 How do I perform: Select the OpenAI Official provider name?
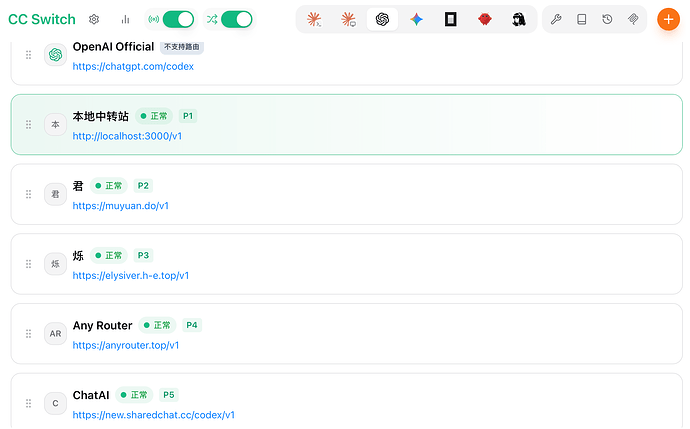click(x=114, y=47)
